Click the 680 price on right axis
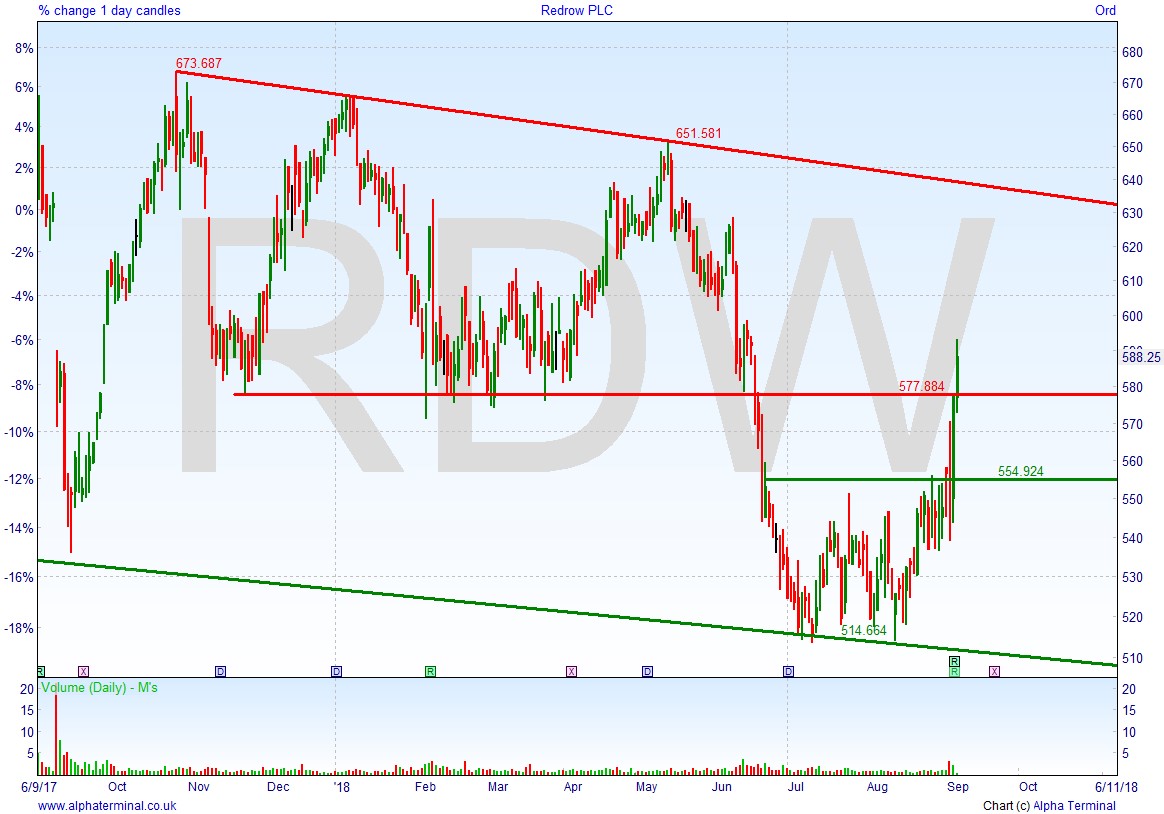Screen dimensions: 1164x814 pyautogui.click(x=1132, y=53)
